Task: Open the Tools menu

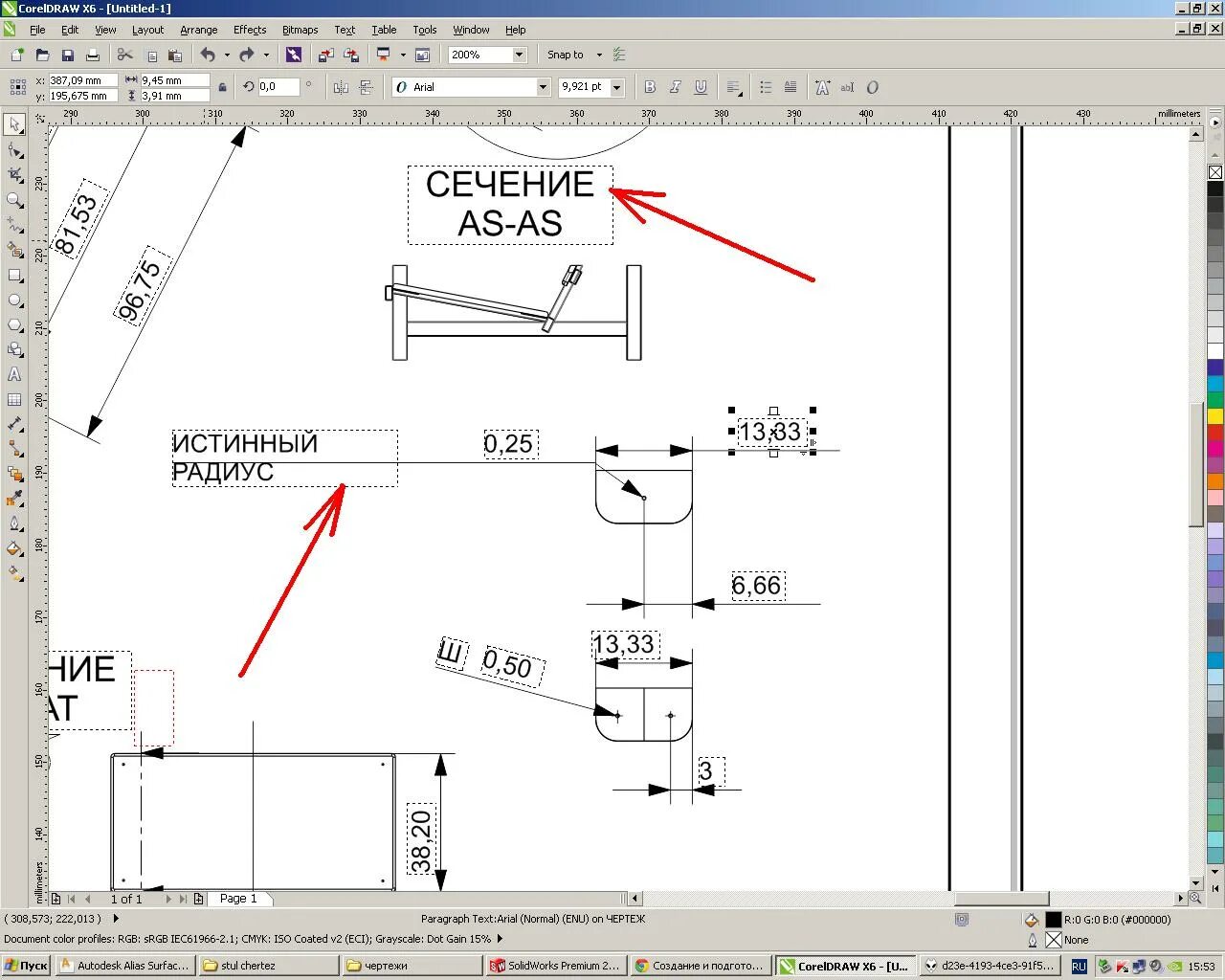Action: (x=425, y=30)
